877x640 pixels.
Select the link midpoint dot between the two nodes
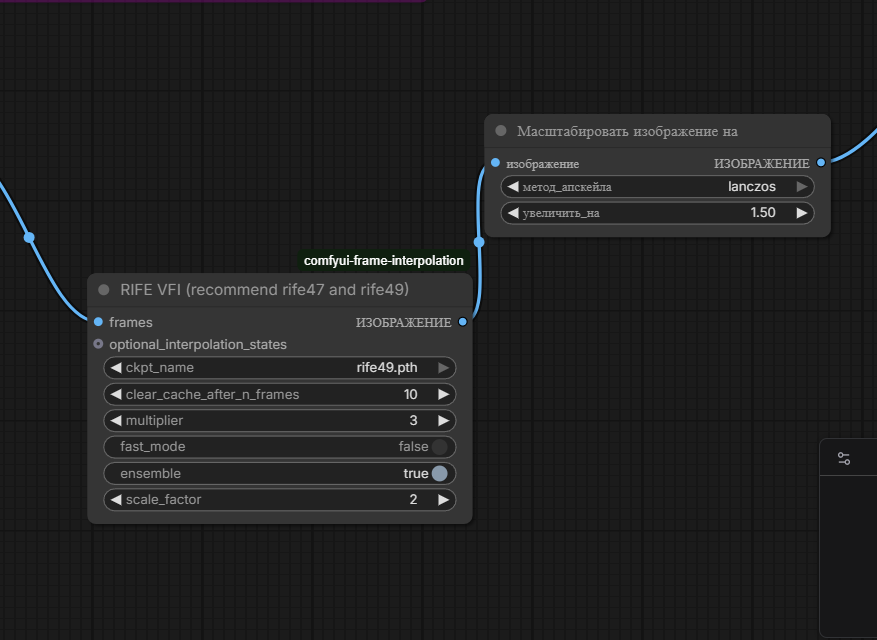click(479, 242)
